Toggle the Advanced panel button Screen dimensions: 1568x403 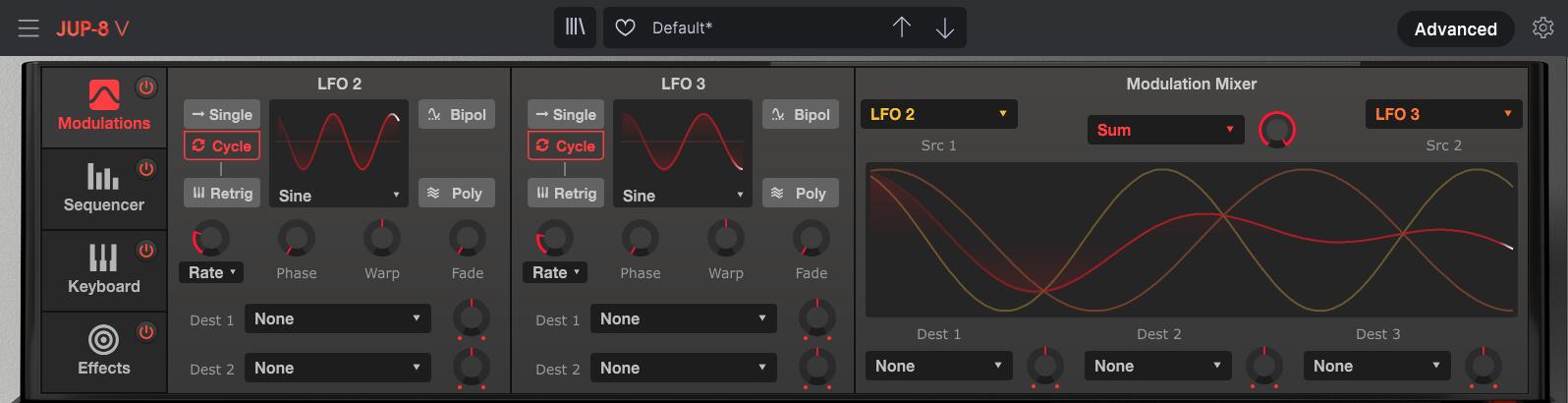point(1455,29)
